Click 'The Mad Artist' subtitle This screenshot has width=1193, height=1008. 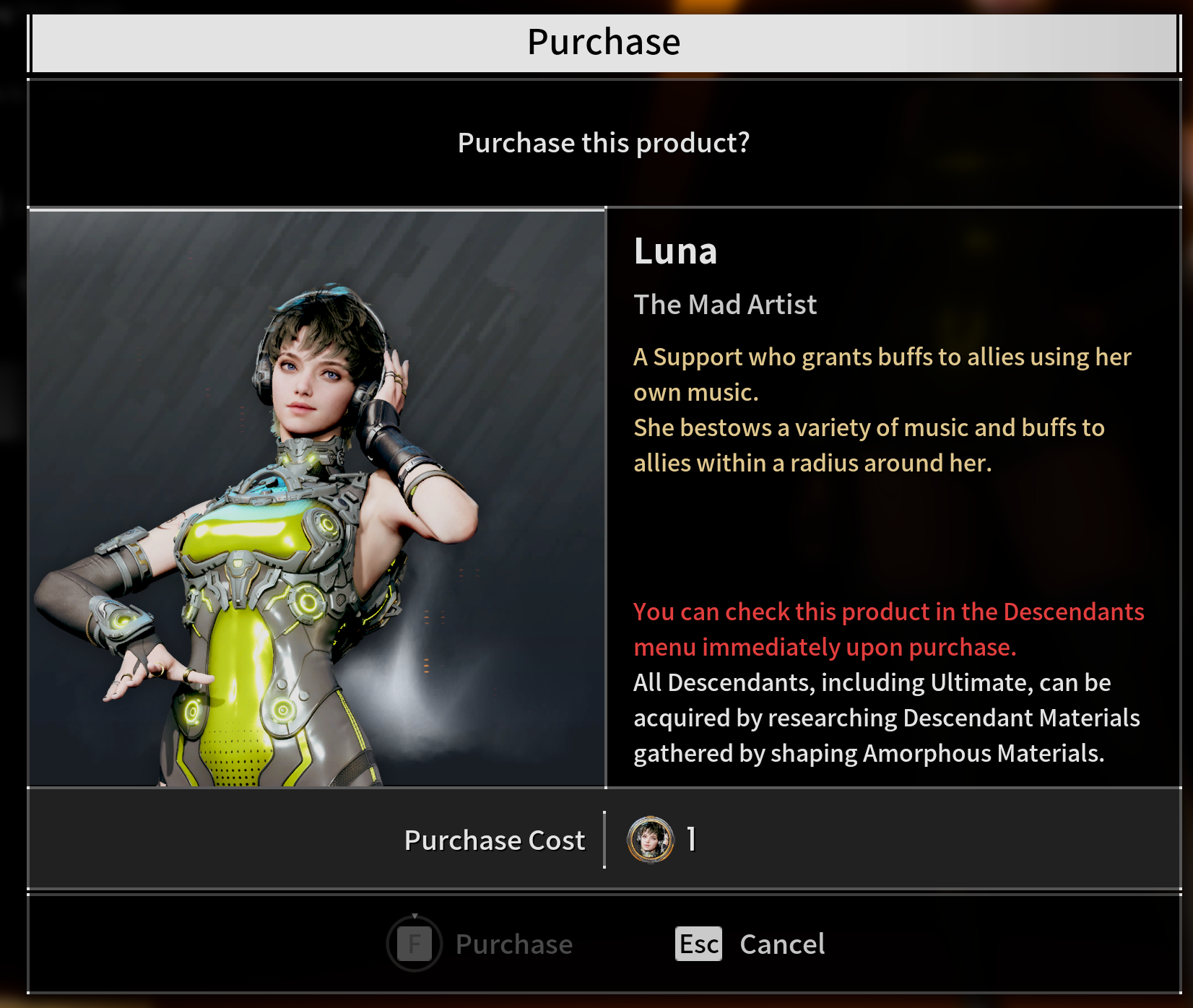[725, 305]
